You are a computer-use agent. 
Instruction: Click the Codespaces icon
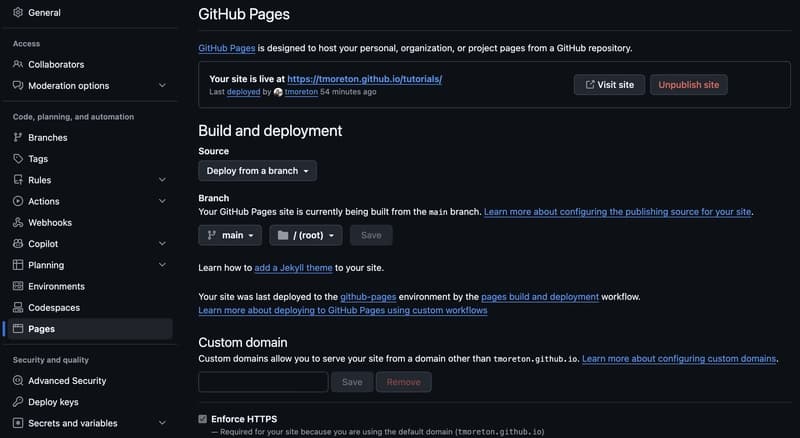click(x=18, y=307)
